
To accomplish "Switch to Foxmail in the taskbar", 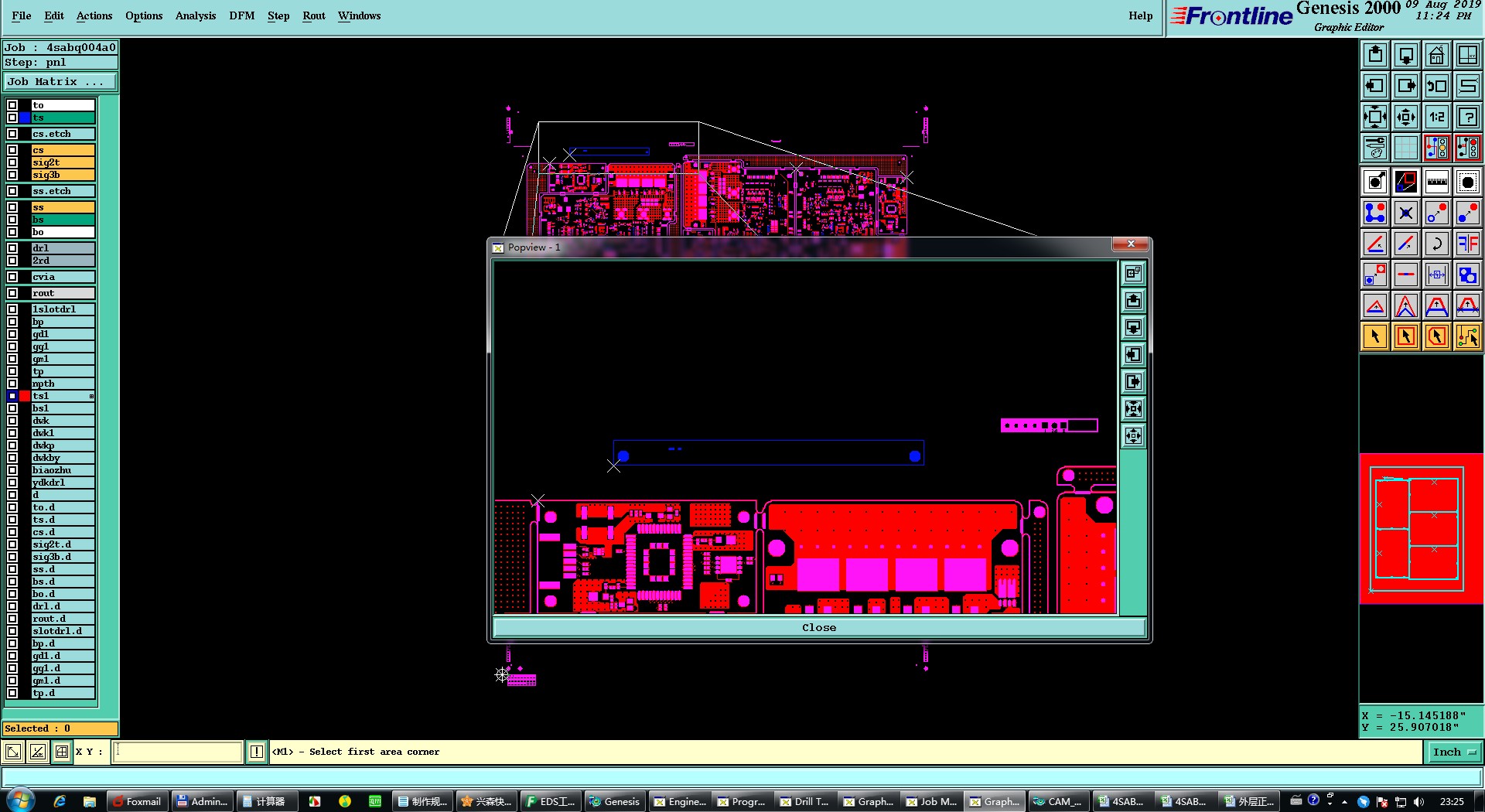I will [x=138, y=801].
